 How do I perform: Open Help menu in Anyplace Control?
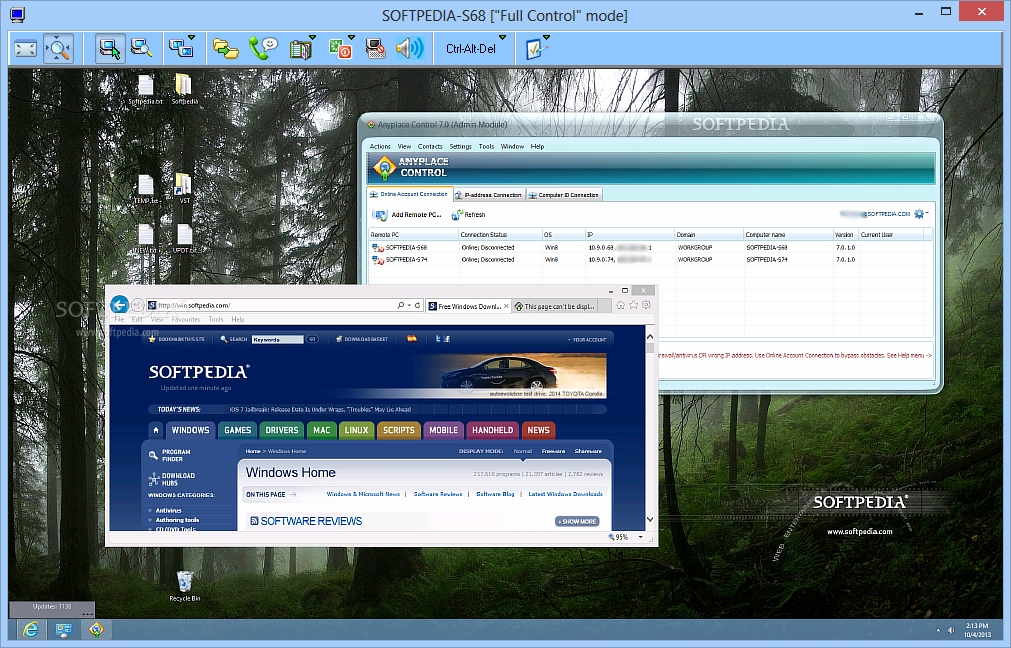[537, 146]
